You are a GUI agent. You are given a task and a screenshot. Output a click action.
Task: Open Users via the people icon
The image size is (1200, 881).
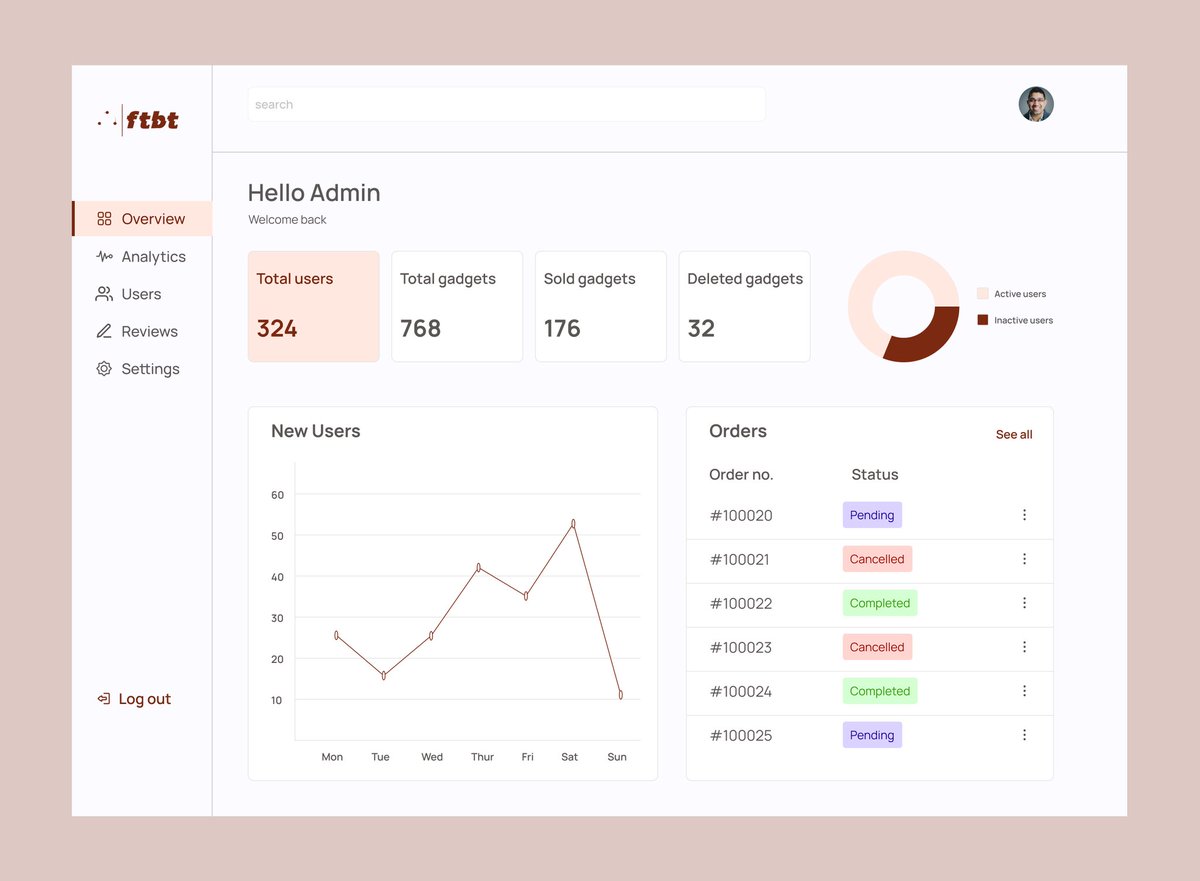coord(103,294)
